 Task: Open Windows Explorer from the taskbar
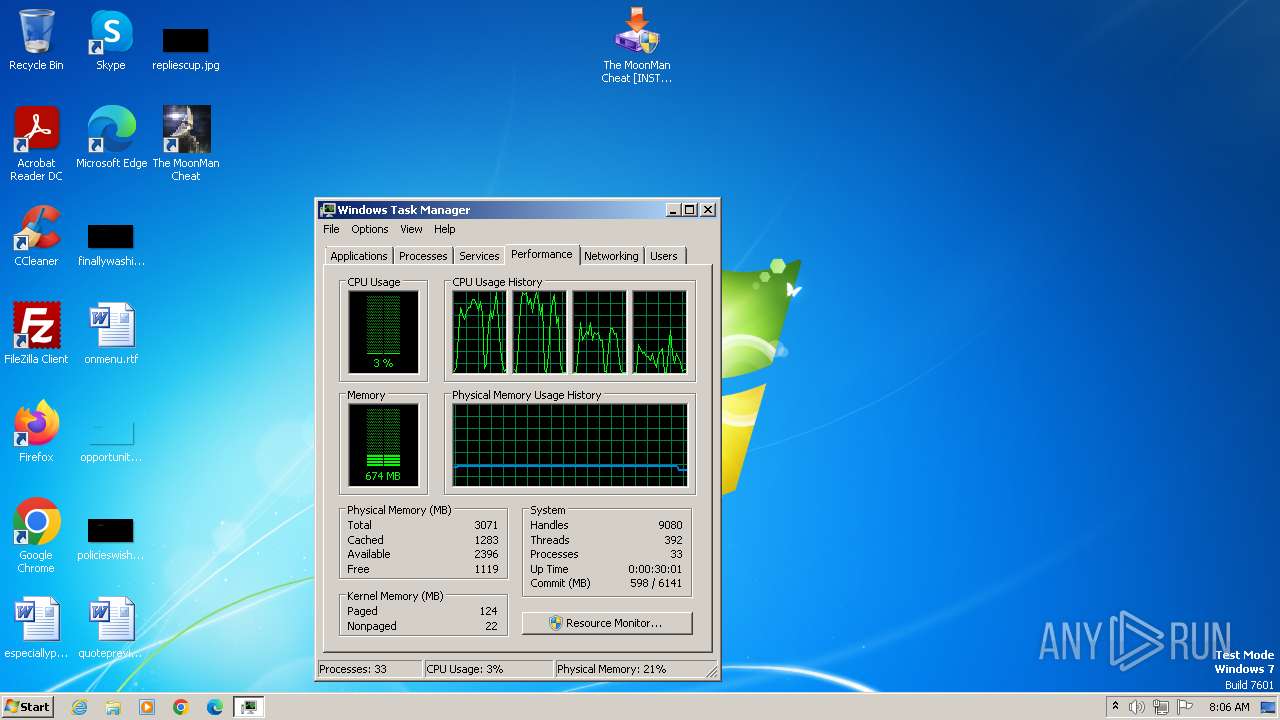coord(113,707)
